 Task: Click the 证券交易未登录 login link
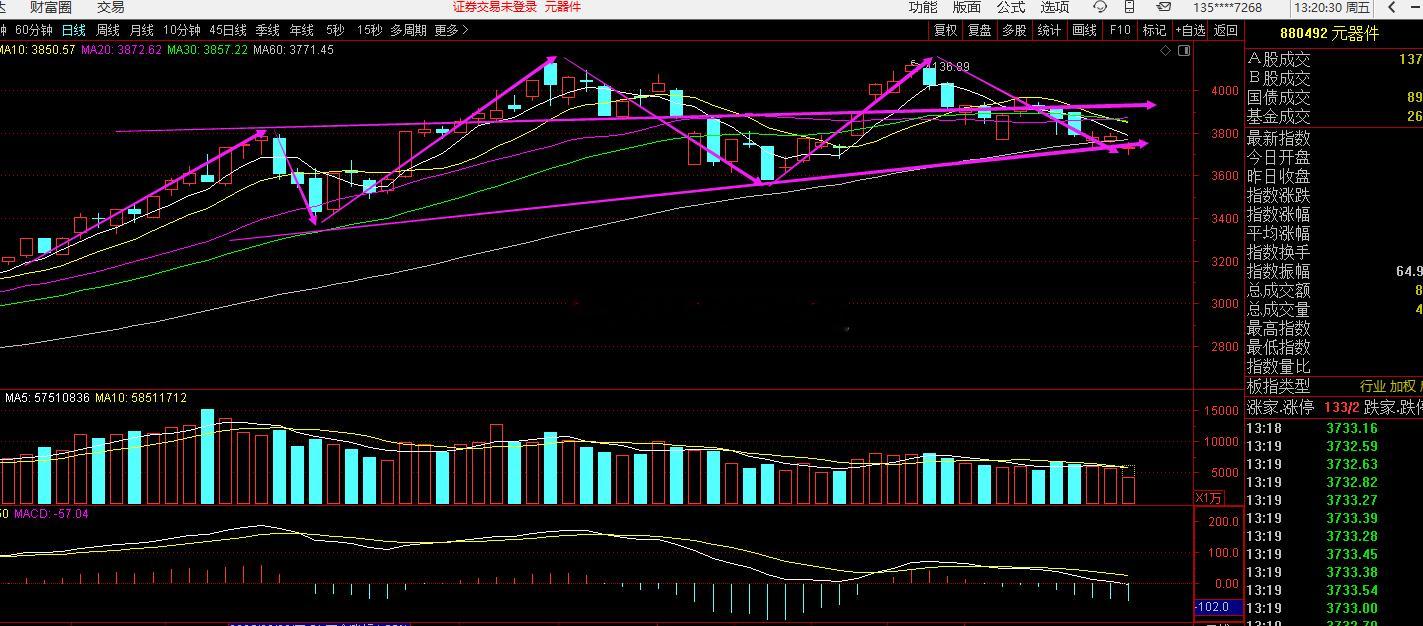tap(495, 7)
